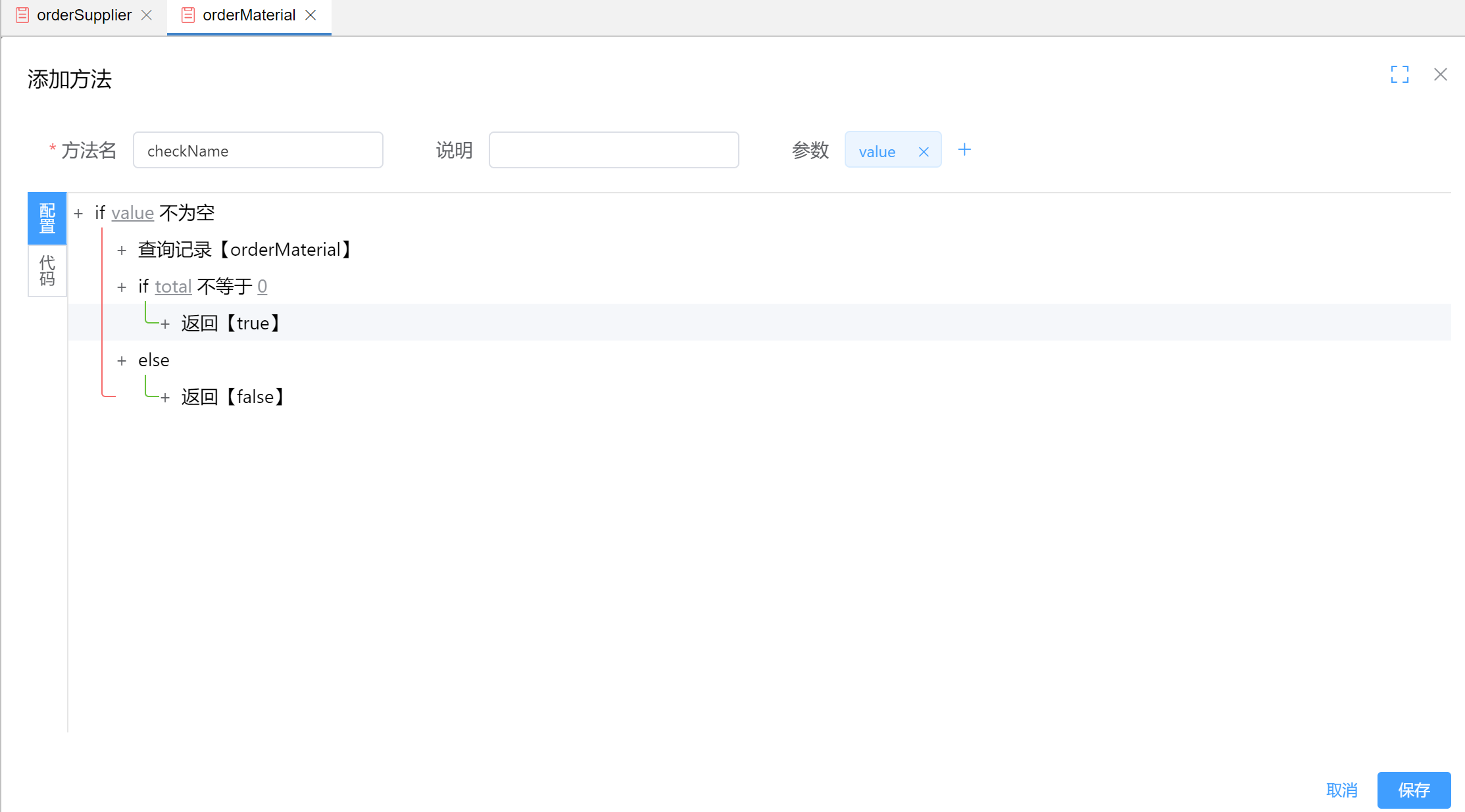Click plus beside the else row
The image size is (1465, 812).
click(122, 361)
